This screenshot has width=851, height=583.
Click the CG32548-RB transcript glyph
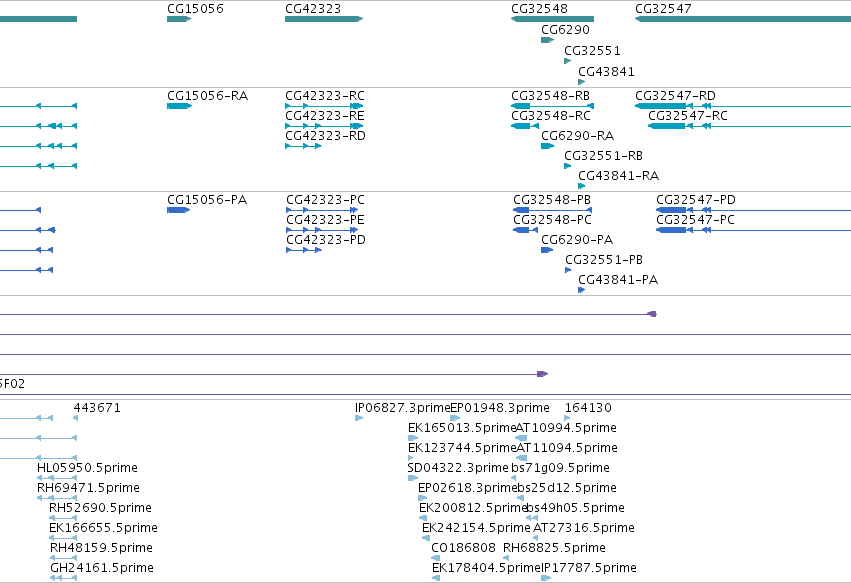coord(552,106)
